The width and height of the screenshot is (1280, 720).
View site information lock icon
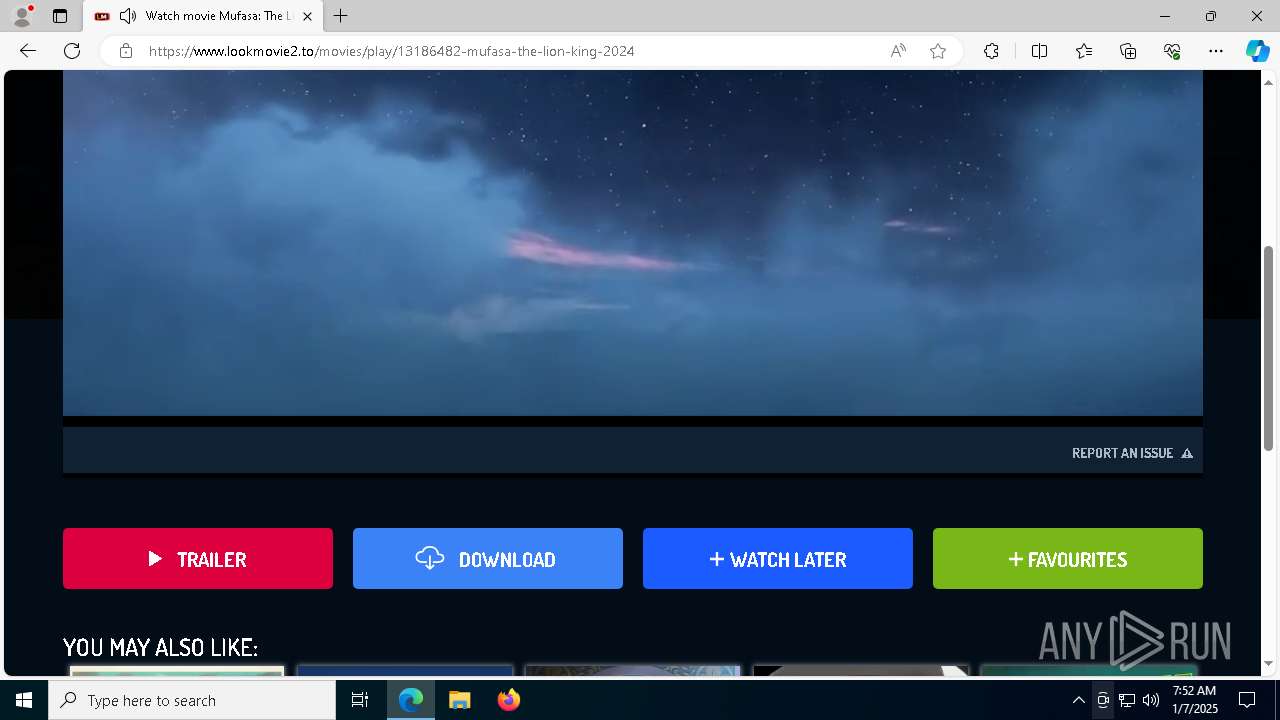(126, 51)
